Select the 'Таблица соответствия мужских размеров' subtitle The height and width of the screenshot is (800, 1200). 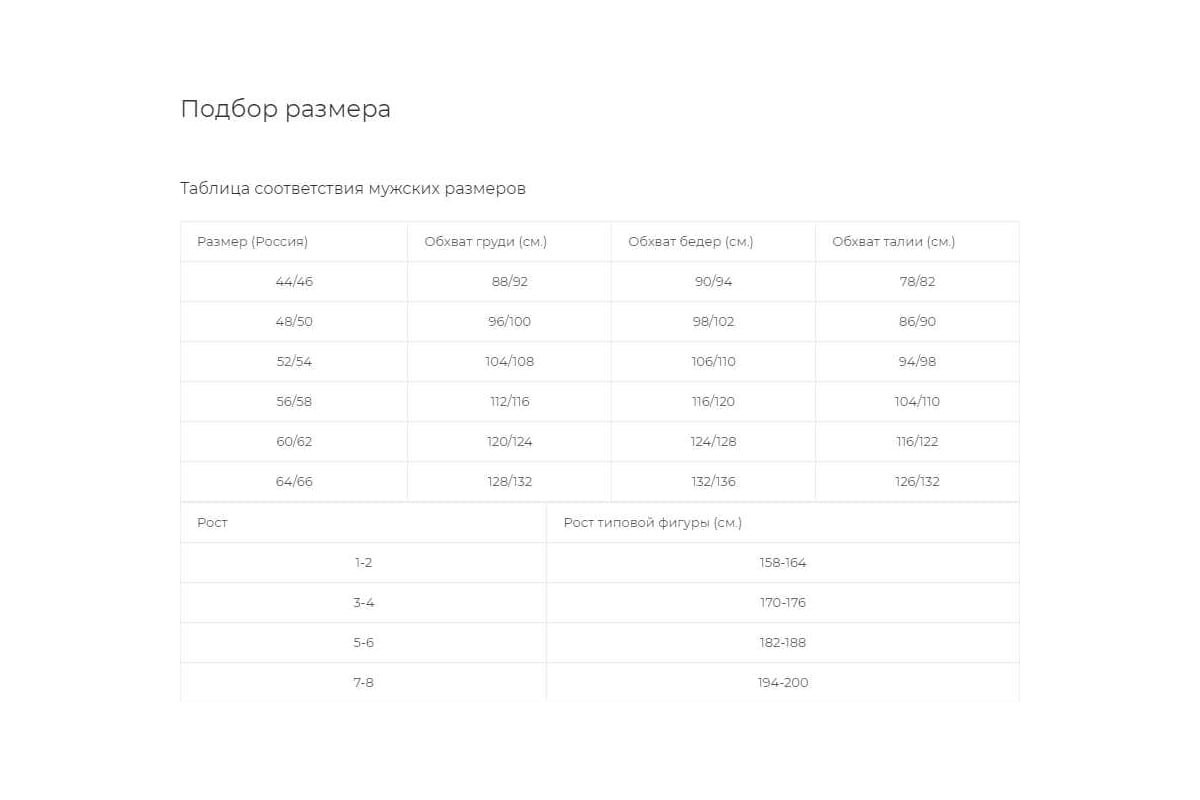(353, 188)
